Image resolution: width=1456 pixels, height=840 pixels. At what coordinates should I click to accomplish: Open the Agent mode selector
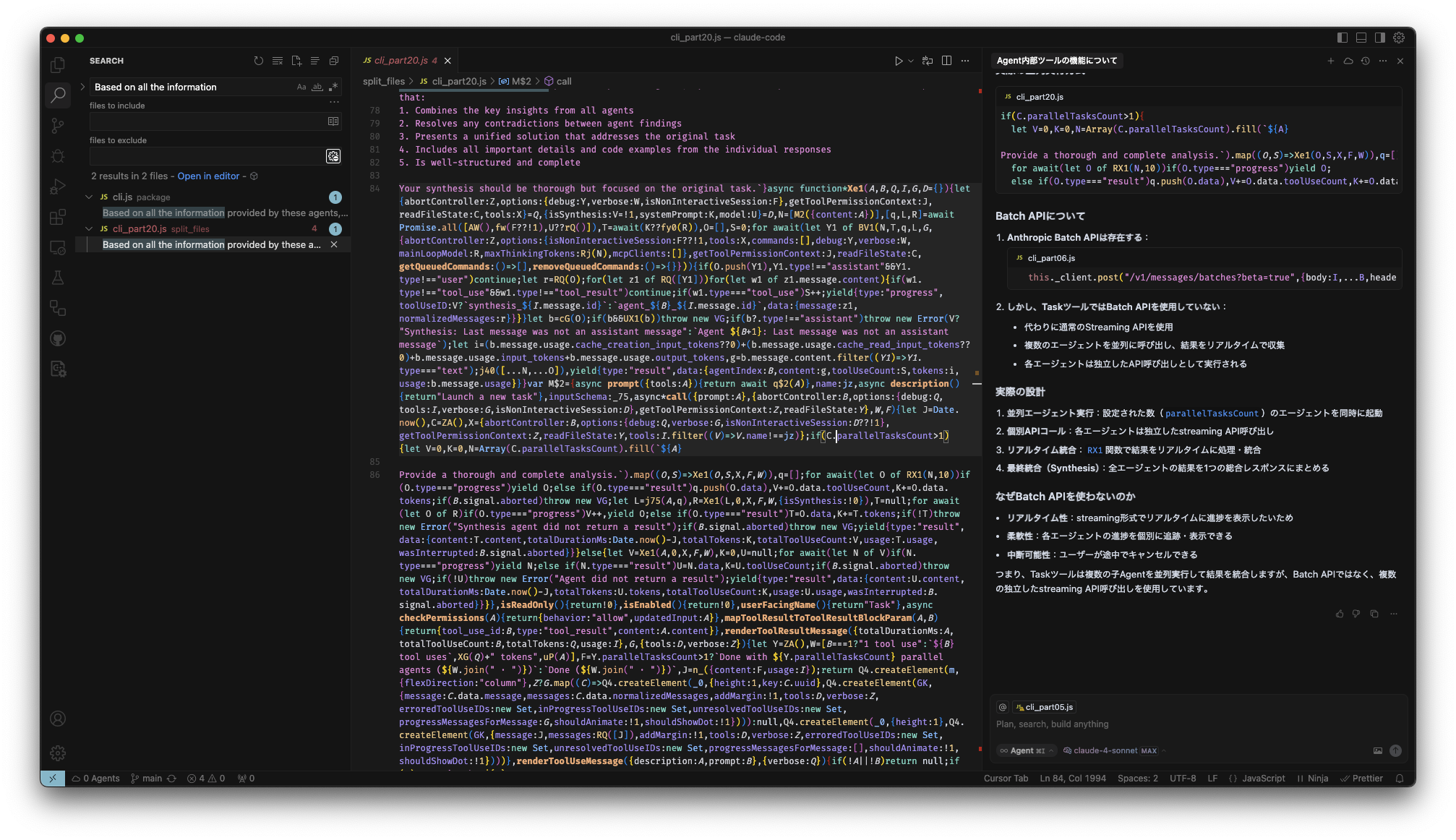click(1027, 750)
